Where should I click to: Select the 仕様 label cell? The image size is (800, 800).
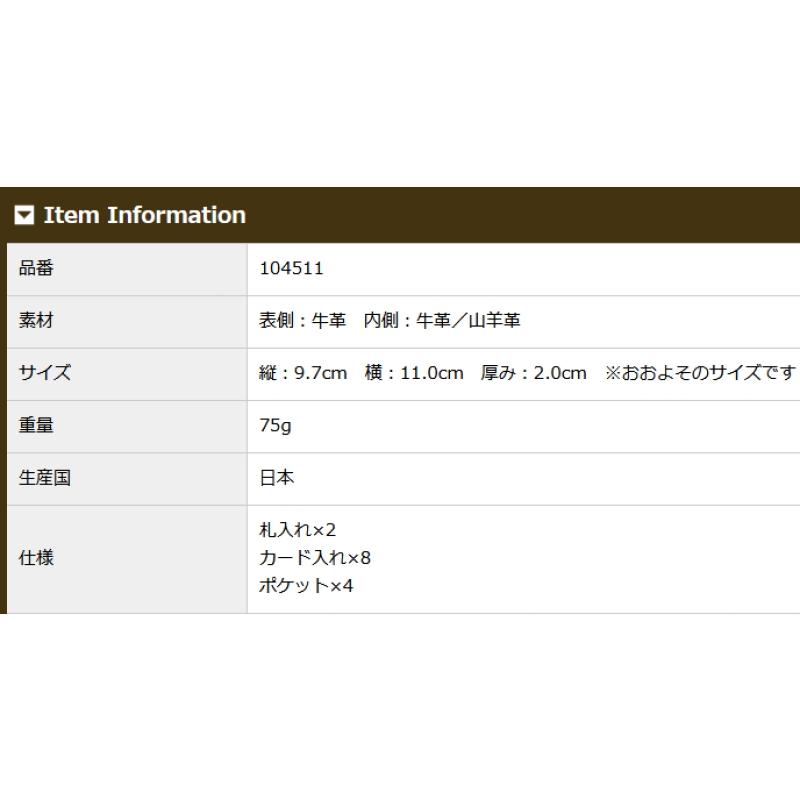click(x=127, y=559)
